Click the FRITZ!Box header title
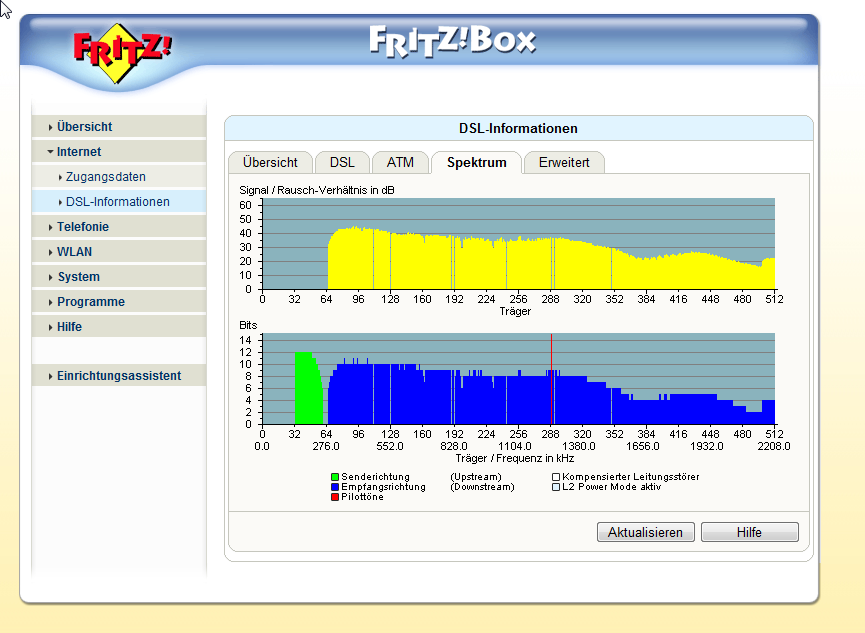 click(452, 41)
